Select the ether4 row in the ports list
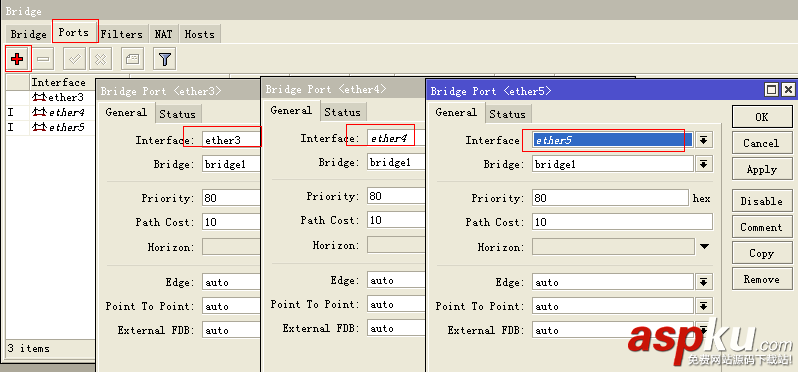Screen dimensions: 798x372 coord(51,112)
